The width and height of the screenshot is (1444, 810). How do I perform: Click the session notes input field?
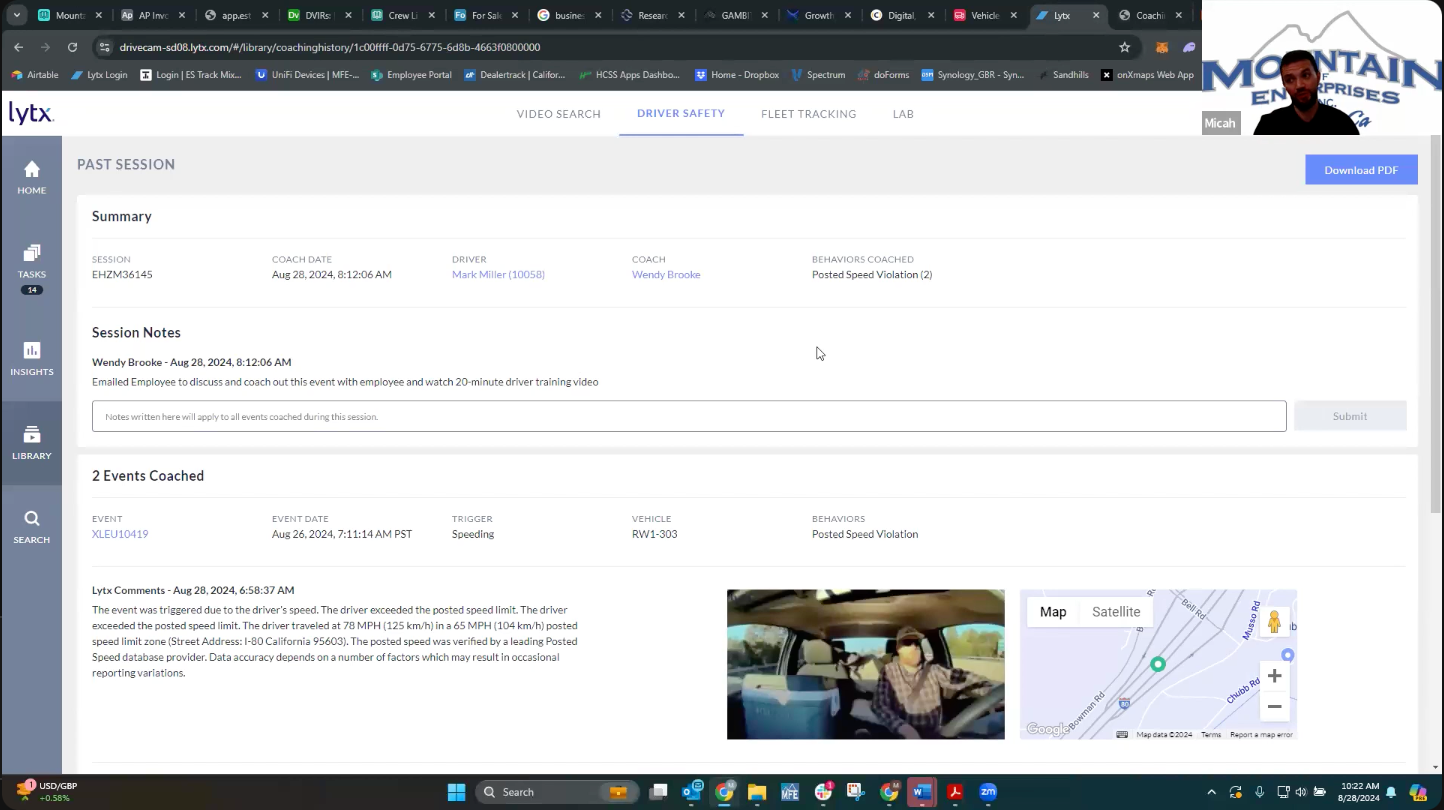point(689,416)
